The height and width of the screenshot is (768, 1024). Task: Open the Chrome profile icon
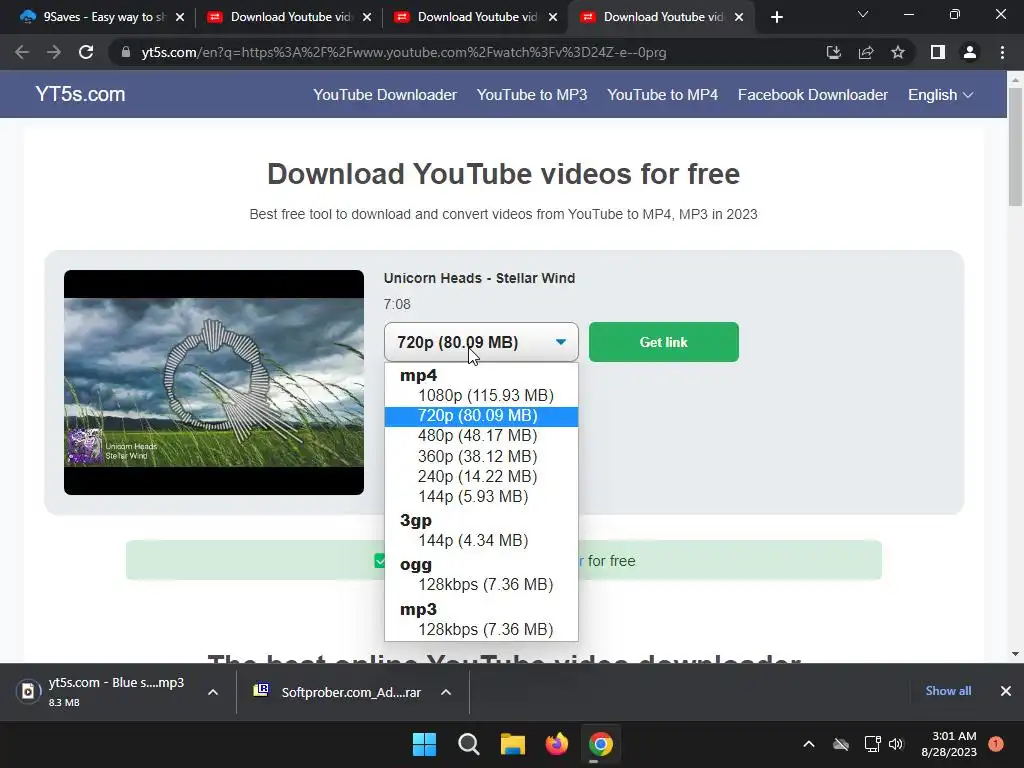[970, 52]
